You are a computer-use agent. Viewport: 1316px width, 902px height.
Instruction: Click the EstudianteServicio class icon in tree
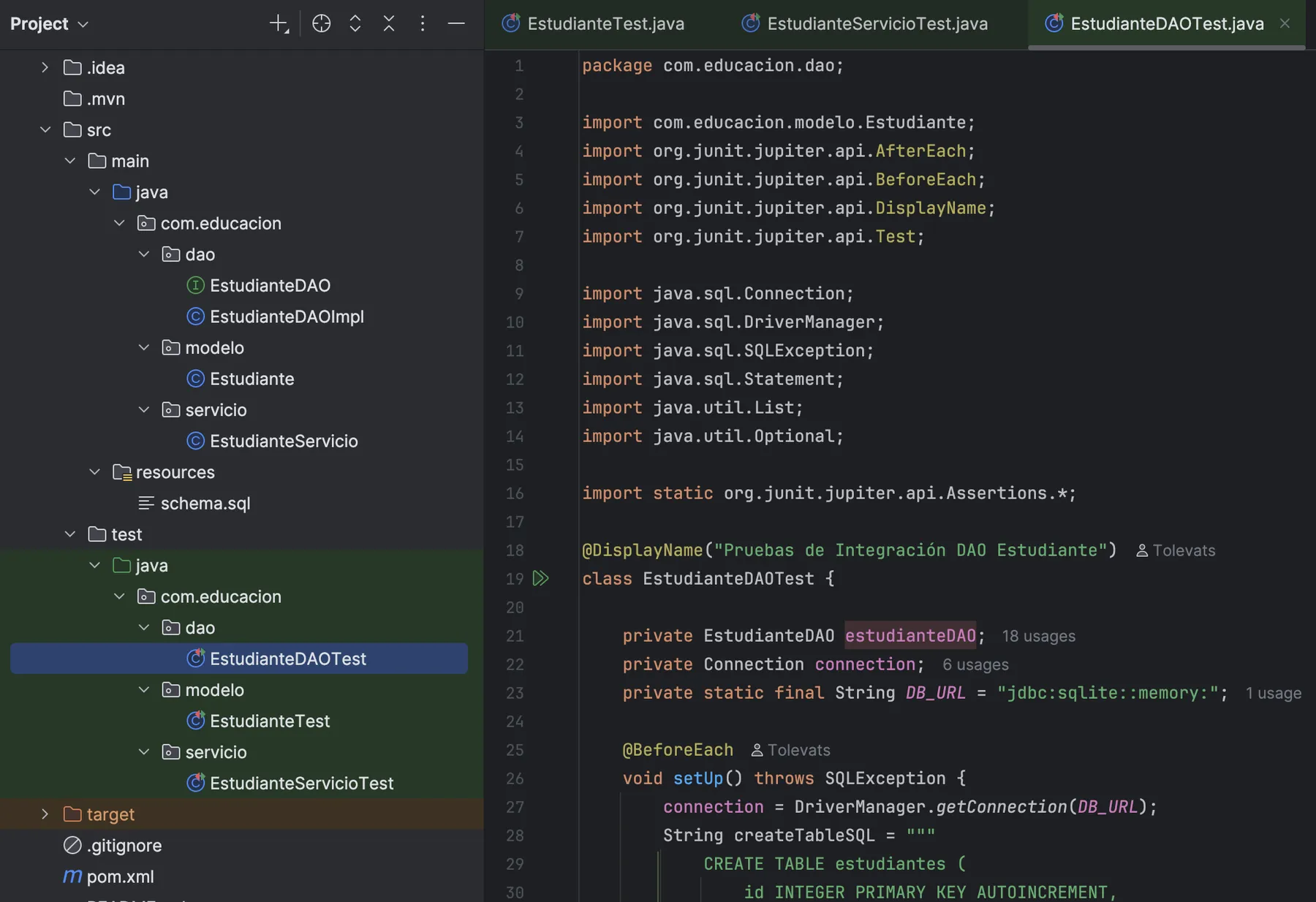195,441
